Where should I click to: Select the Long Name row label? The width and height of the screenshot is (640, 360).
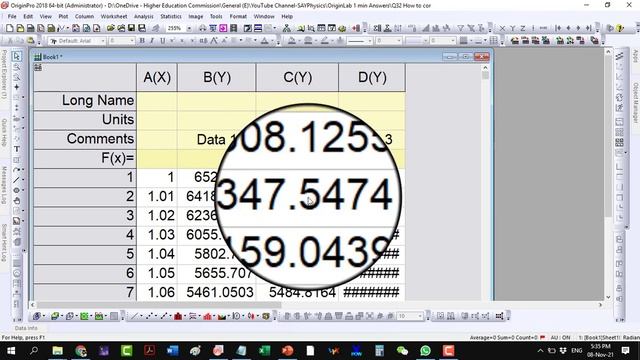85,100
